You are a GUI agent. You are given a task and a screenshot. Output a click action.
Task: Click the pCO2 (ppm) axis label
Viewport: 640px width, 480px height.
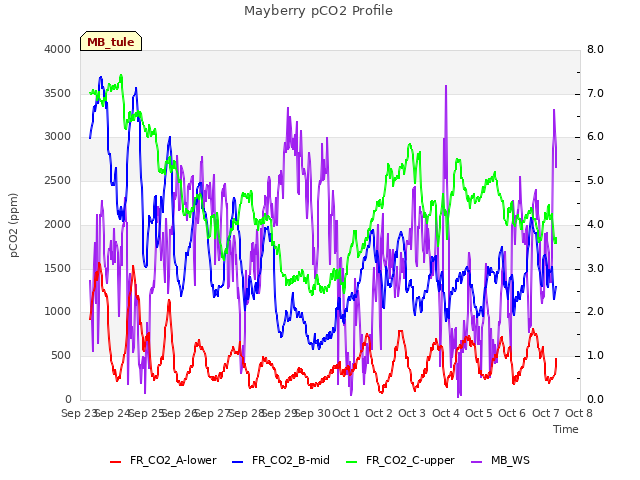click(13, 225)
